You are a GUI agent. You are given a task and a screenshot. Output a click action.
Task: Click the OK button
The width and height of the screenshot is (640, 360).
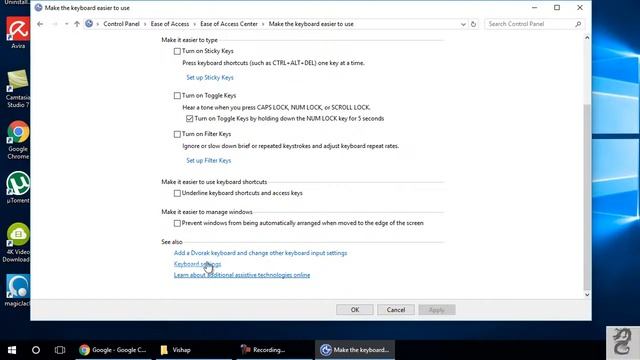coord(355,310)
